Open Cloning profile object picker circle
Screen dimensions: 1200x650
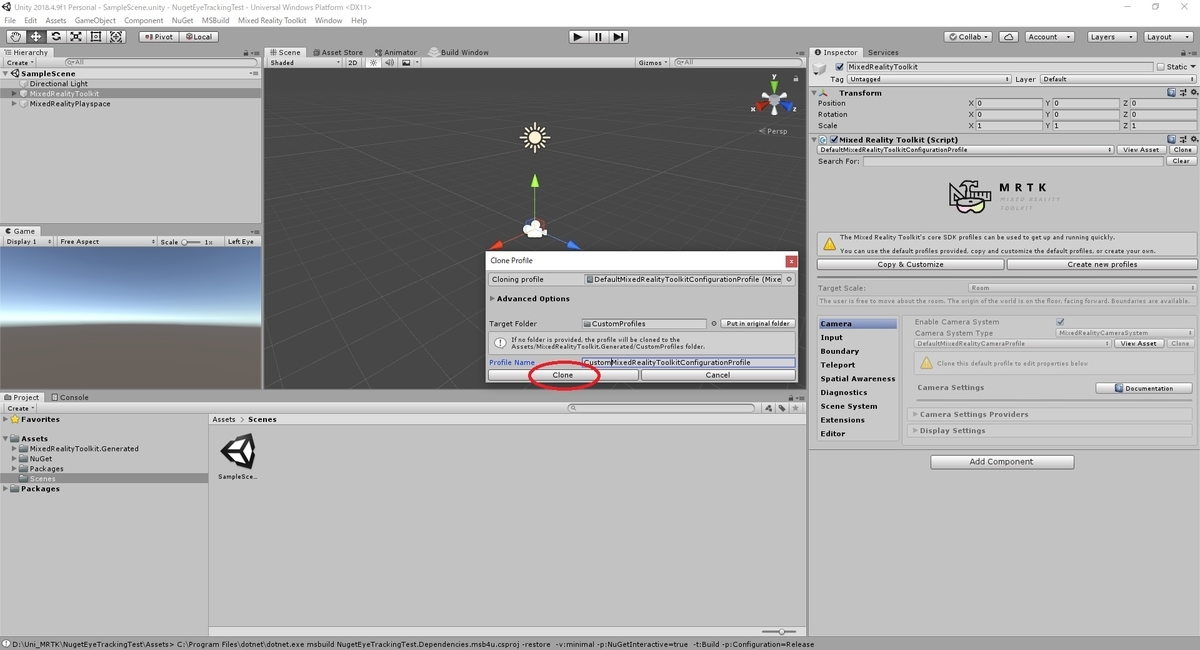[x=789, y=280]
